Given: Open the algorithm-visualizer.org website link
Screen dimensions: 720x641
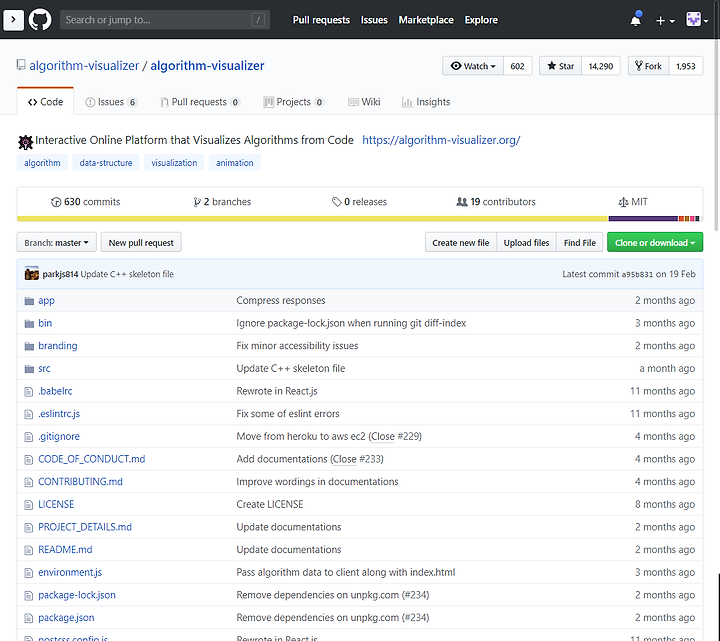Looking at the screenshot, I should click(x=441, y=140).
